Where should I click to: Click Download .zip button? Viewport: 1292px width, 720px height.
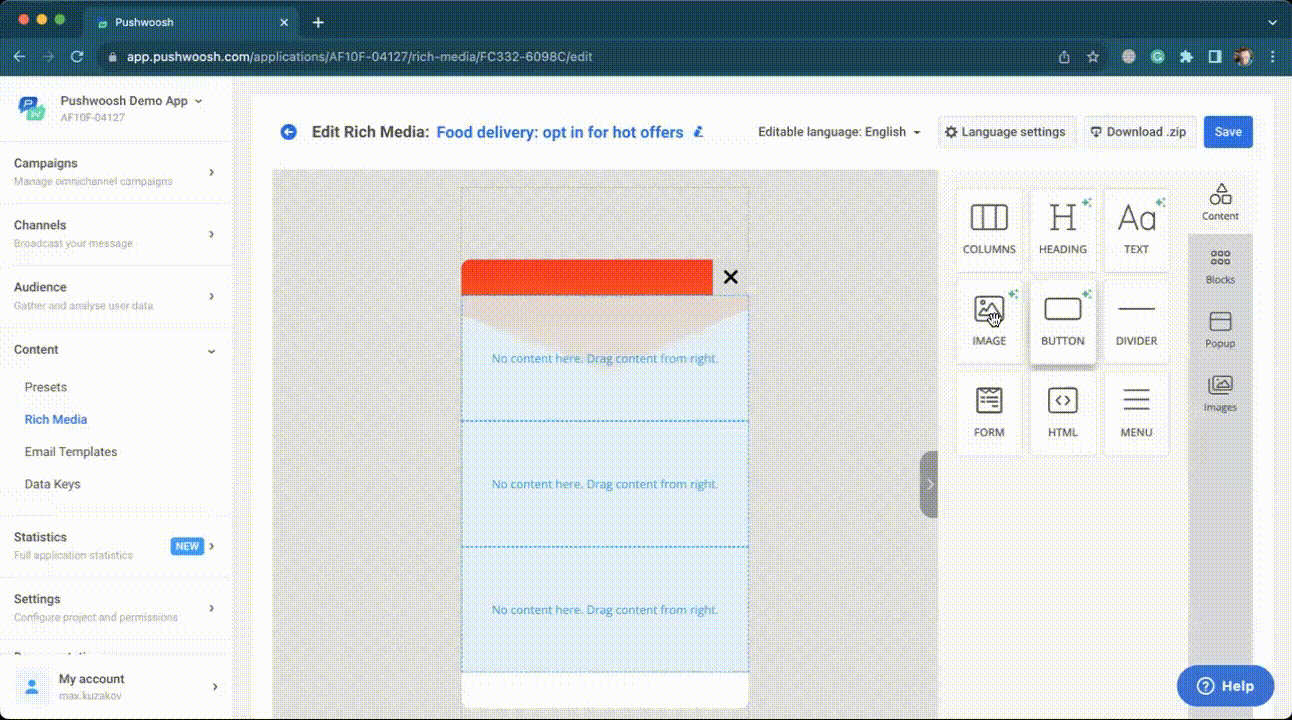(1139, 132)
